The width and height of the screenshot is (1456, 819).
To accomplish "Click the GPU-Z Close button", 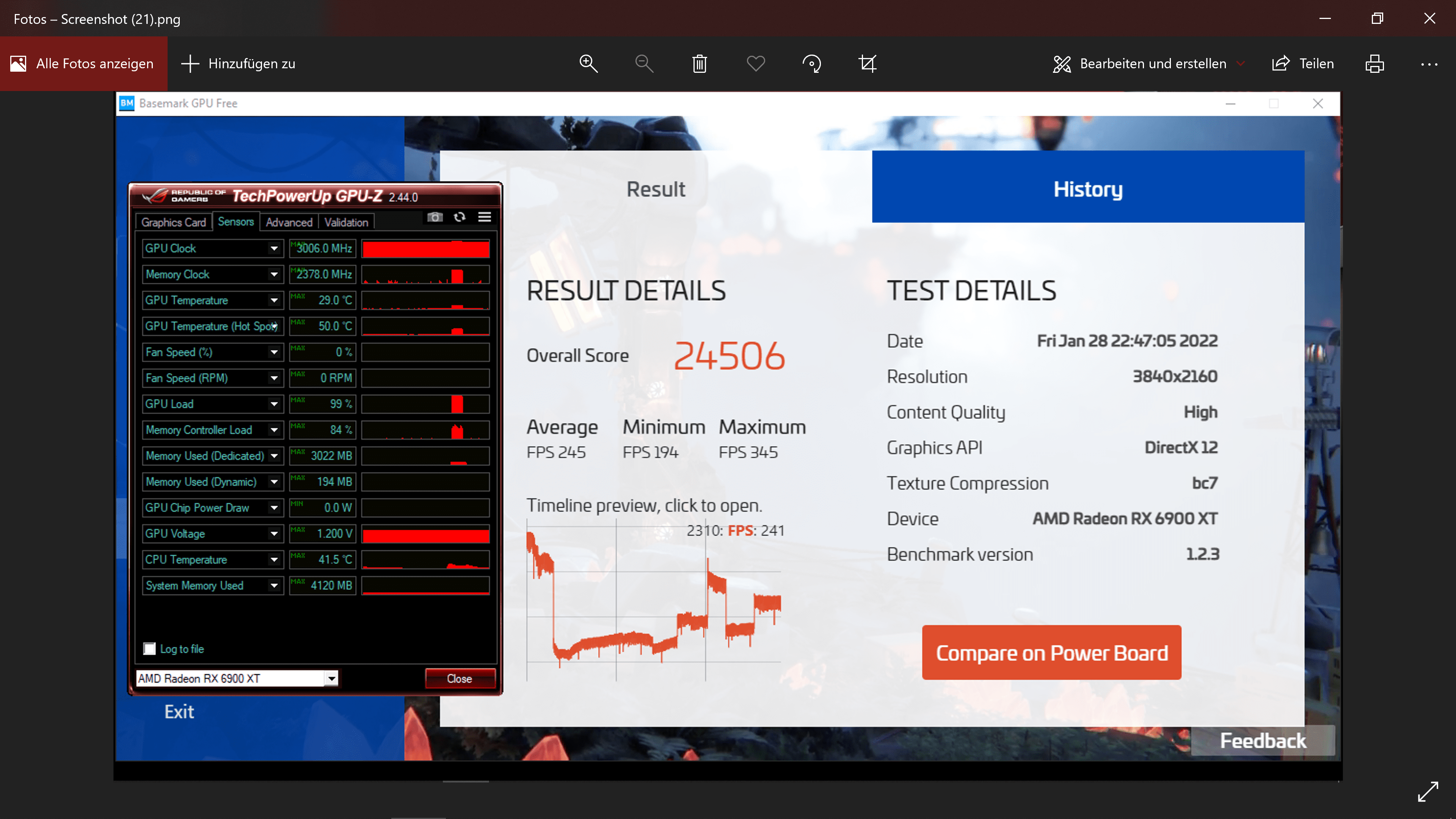I will pos(460,678).
